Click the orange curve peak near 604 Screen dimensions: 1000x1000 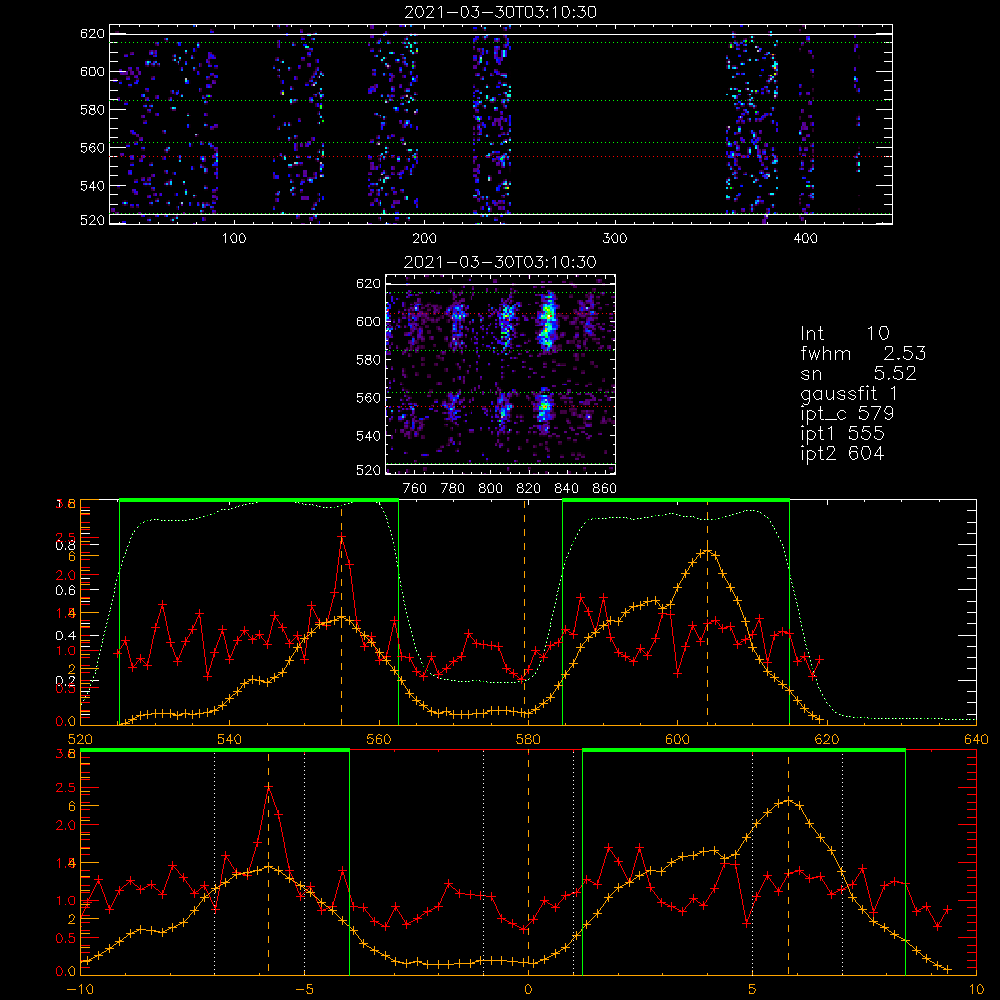(707, 551)
